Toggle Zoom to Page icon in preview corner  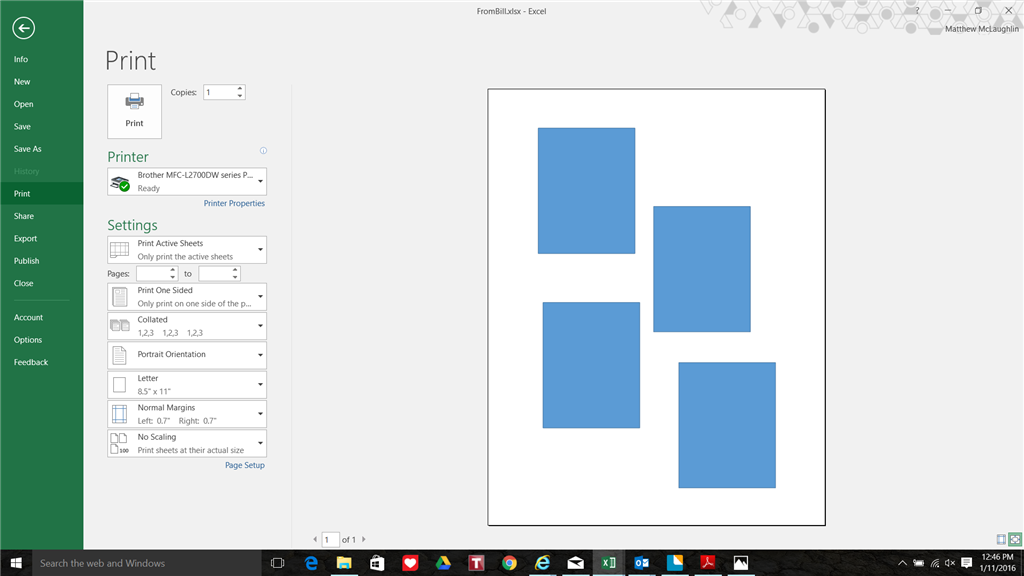pos(1015,539)
